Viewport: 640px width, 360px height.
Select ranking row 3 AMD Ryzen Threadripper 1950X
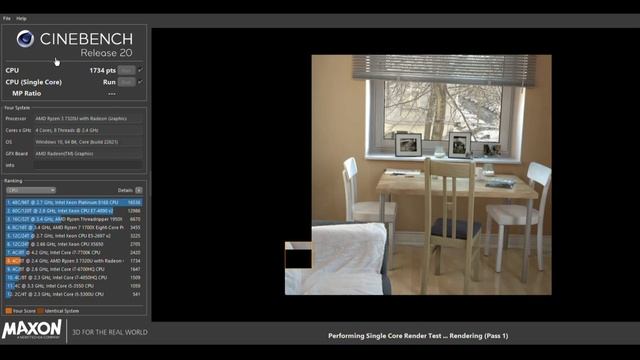click(x=74, y=219)
